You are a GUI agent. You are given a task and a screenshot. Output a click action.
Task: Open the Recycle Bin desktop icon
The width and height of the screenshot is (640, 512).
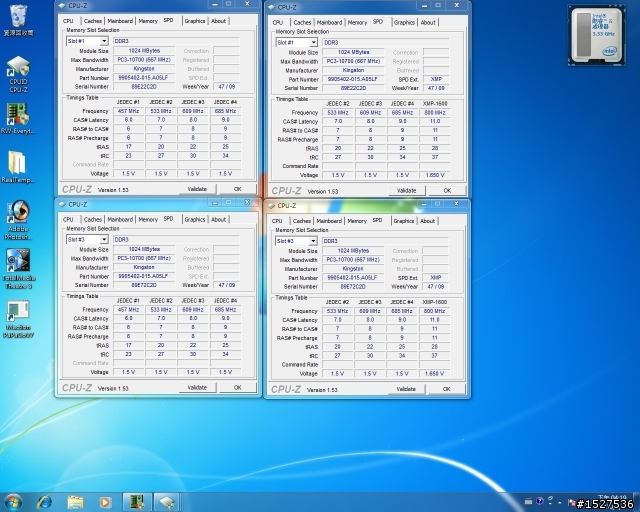tap(18, 20)
